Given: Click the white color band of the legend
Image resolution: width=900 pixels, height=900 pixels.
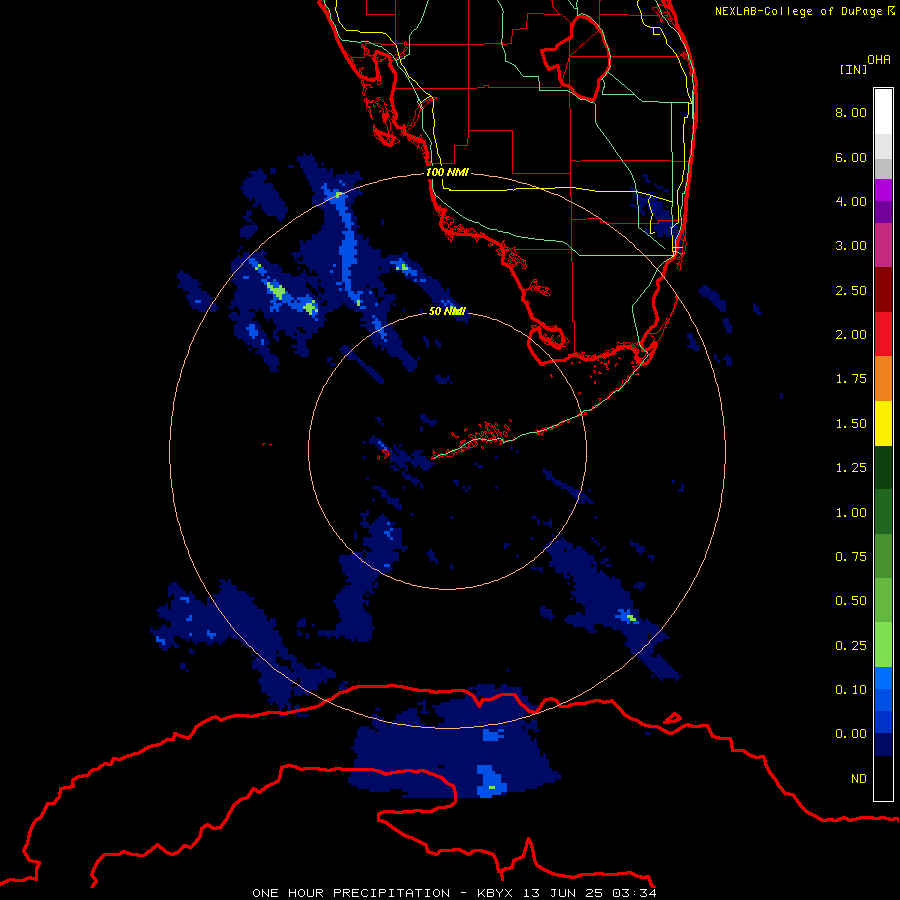Looking at the screenshot, I should pyautogui.click(x=883, y=111).
